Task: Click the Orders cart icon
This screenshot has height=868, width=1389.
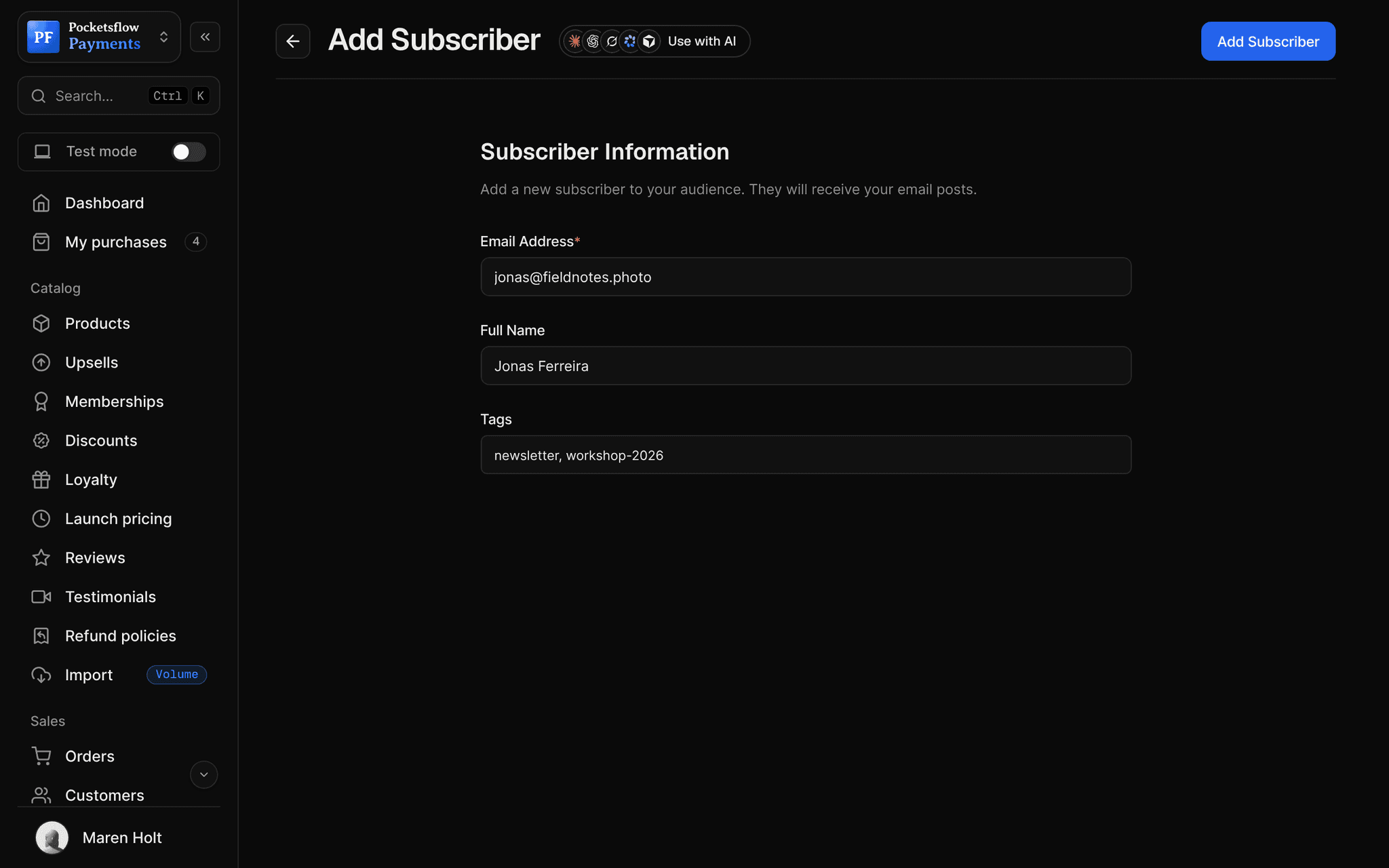Action: 41,756
